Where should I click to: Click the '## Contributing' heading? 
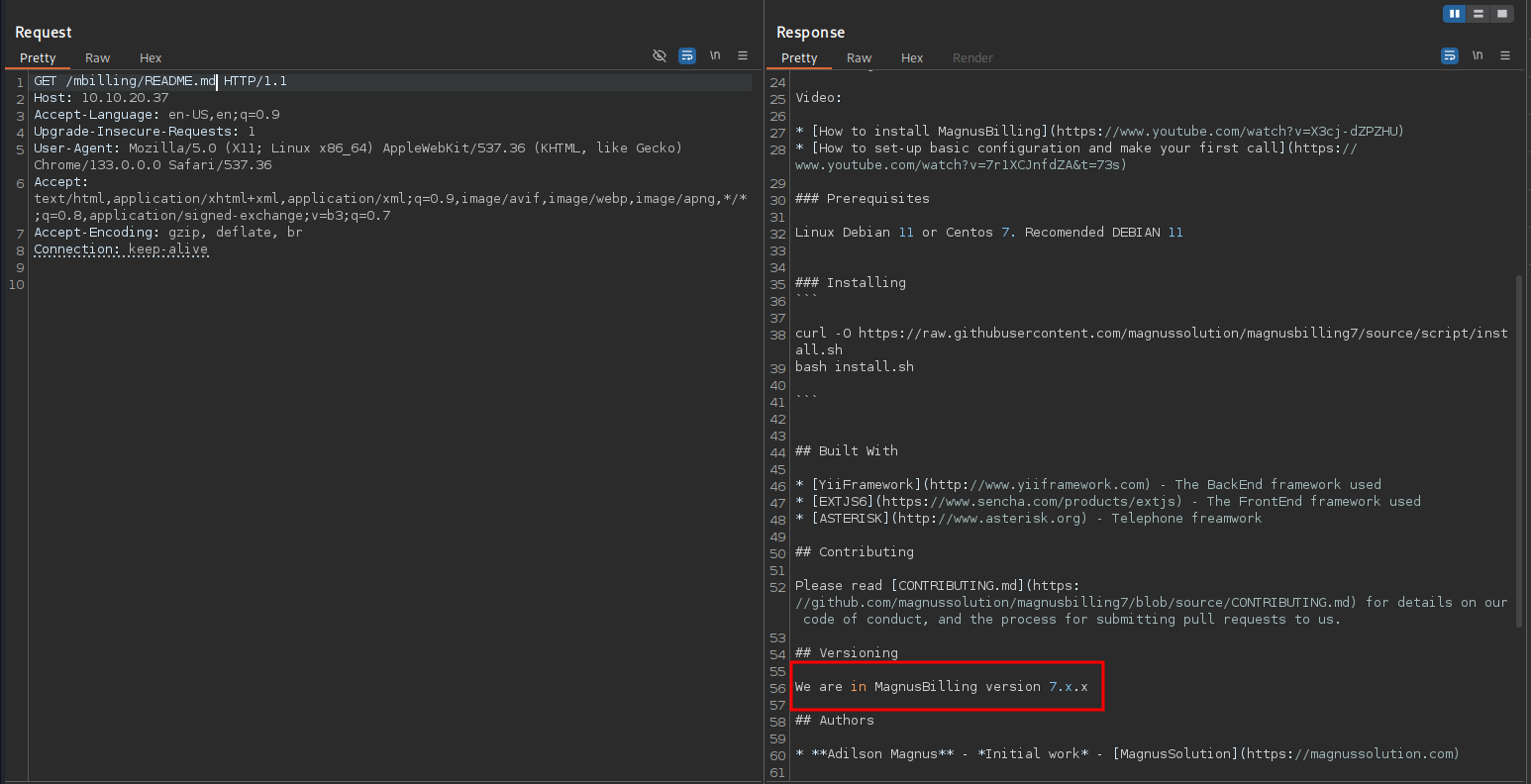point(854,552)
